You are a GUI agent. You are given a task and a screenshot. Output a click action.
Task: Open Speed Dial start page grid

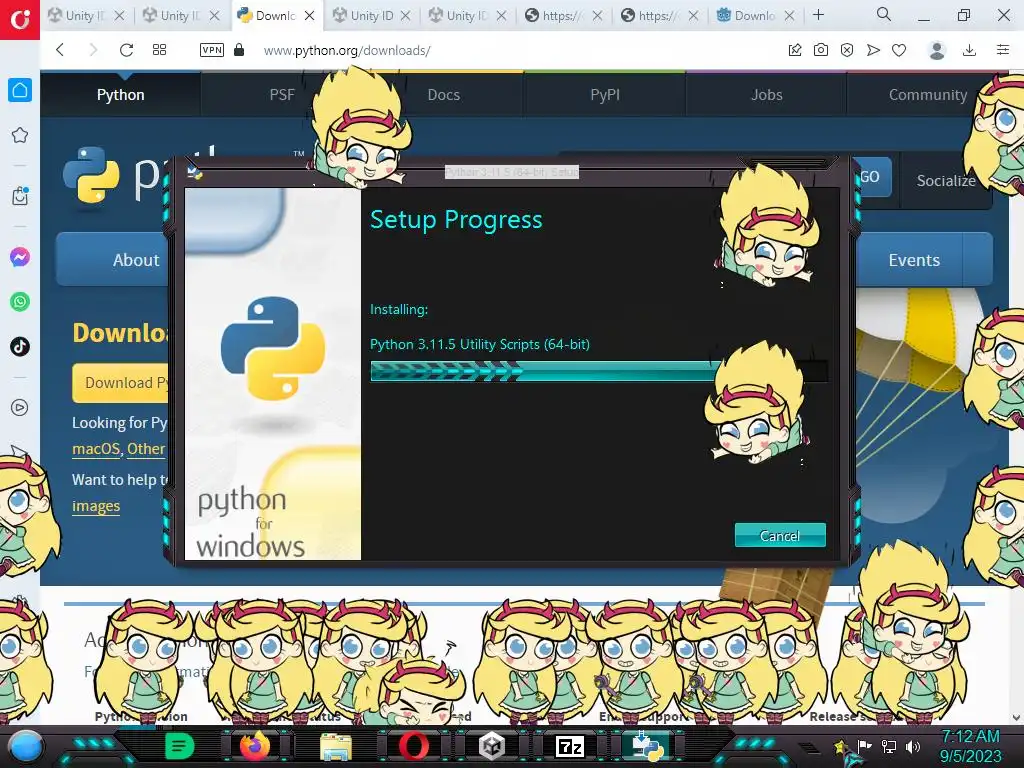click(x=159, y=50)
